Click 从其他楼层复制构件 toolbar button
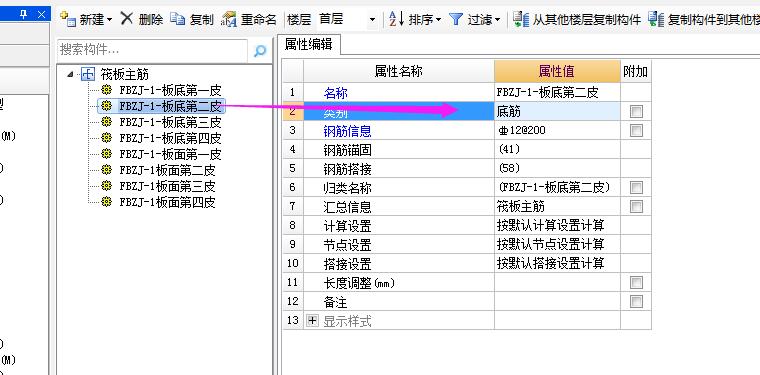 tap(577, 19)
